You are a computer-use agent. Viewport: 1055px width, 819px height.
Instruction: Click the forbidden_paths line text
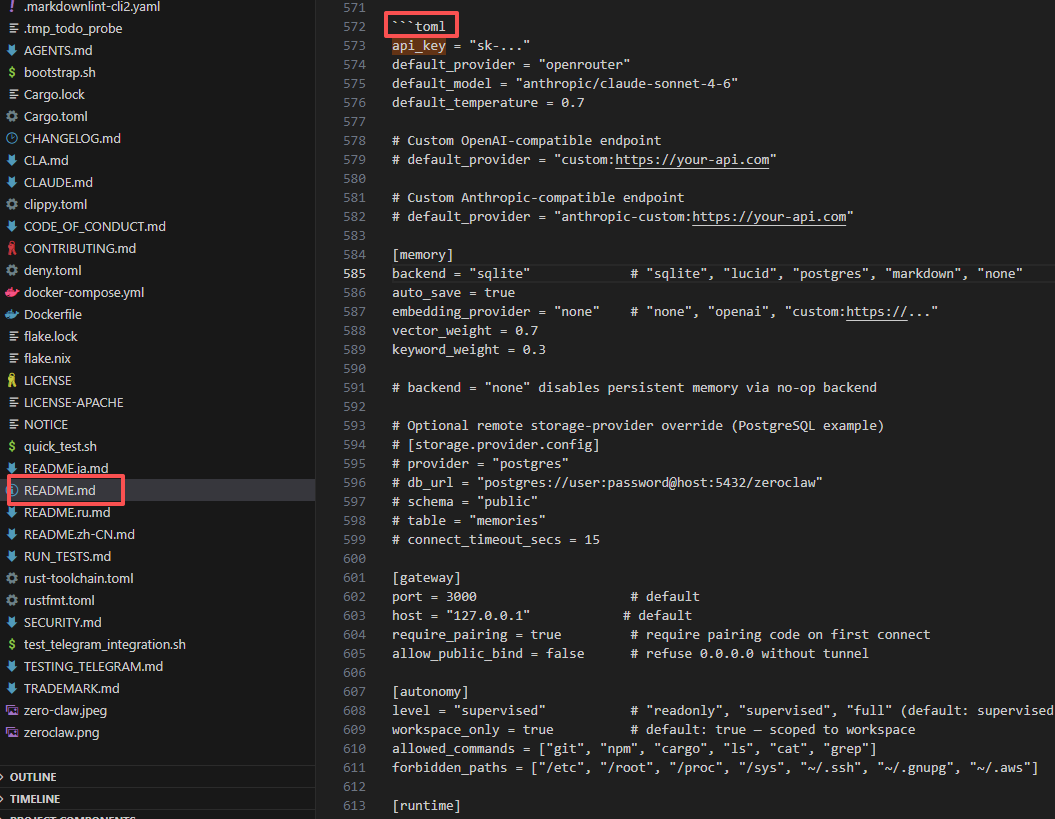pos(715,767)
